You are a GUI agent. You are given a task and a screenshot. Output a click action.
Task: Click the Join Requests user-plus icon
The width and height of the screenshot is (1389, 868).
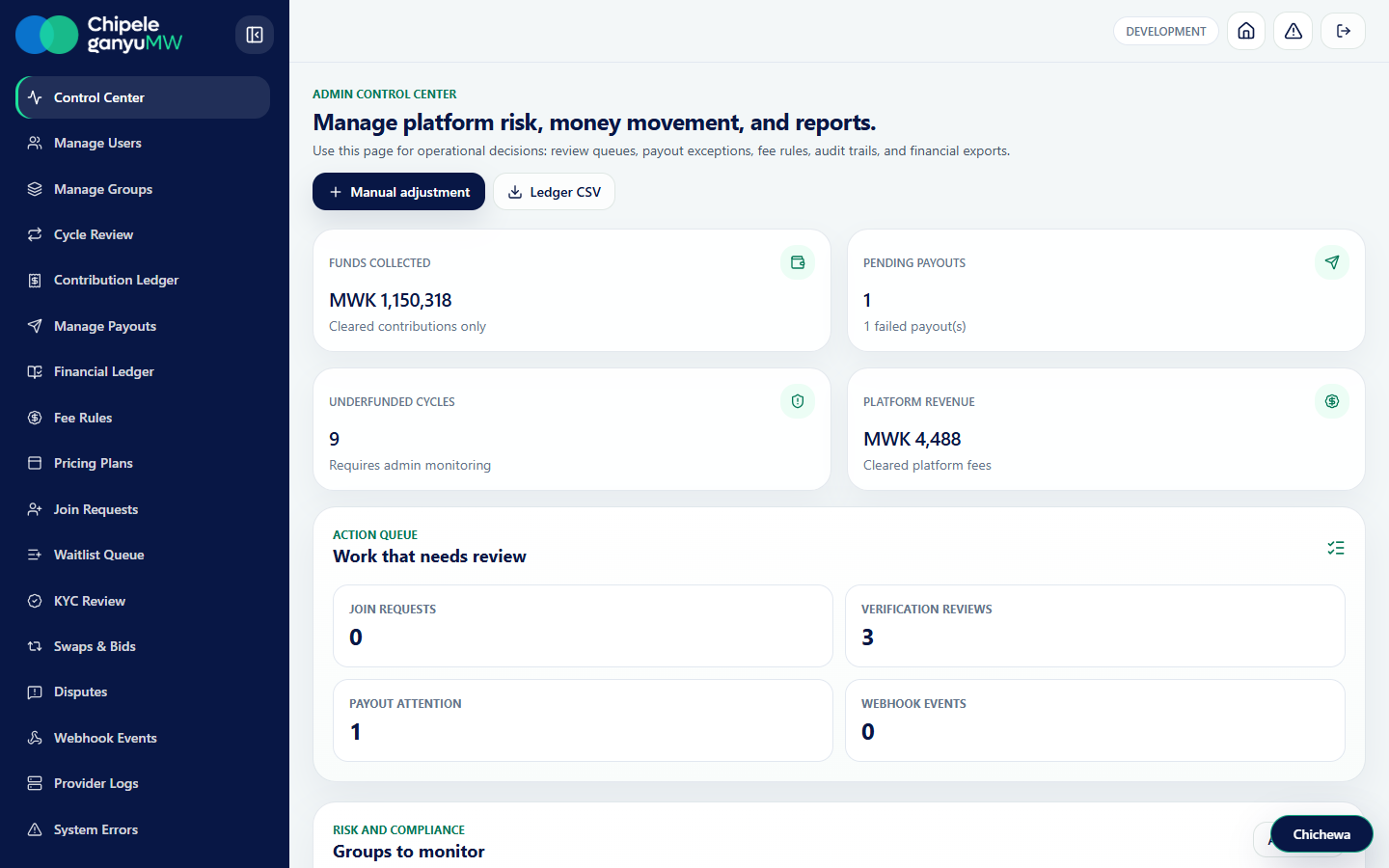pos(35,509)
